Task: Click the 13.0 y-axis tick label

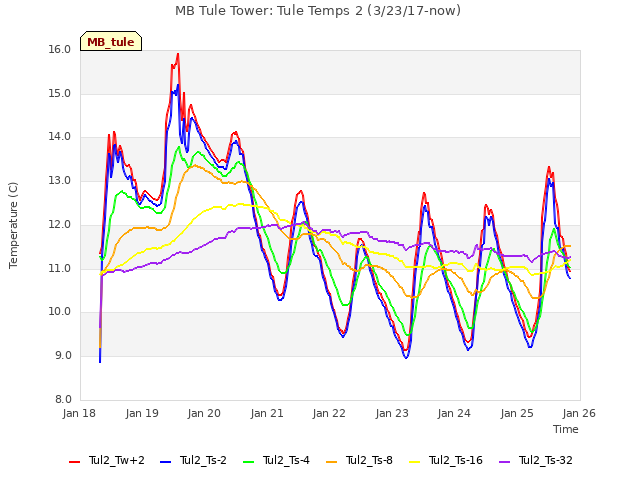Action: pyautogui.click(x=60, y=181)
